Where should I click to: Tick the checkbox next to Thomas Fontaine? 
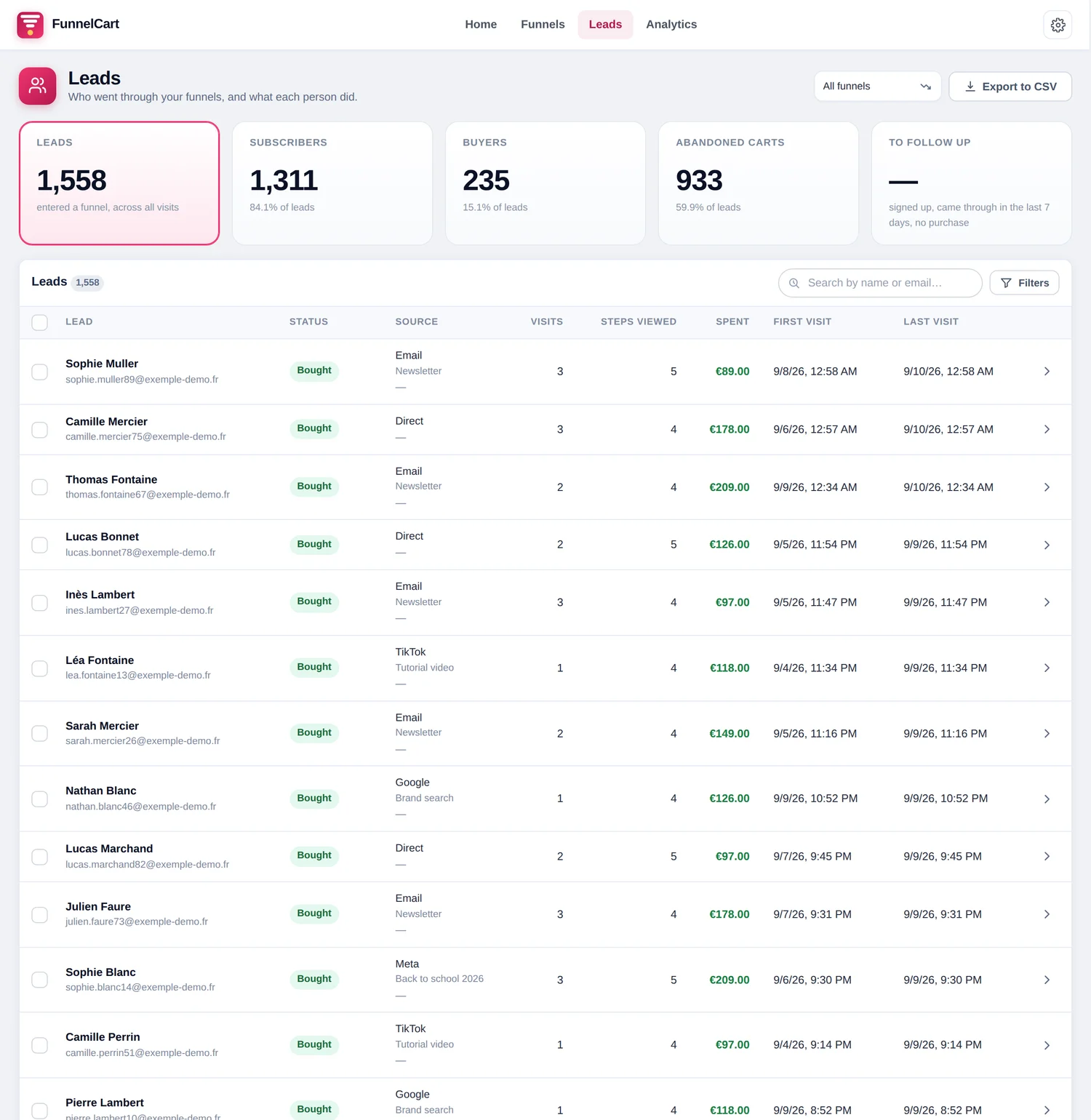(x=40, y=487)
